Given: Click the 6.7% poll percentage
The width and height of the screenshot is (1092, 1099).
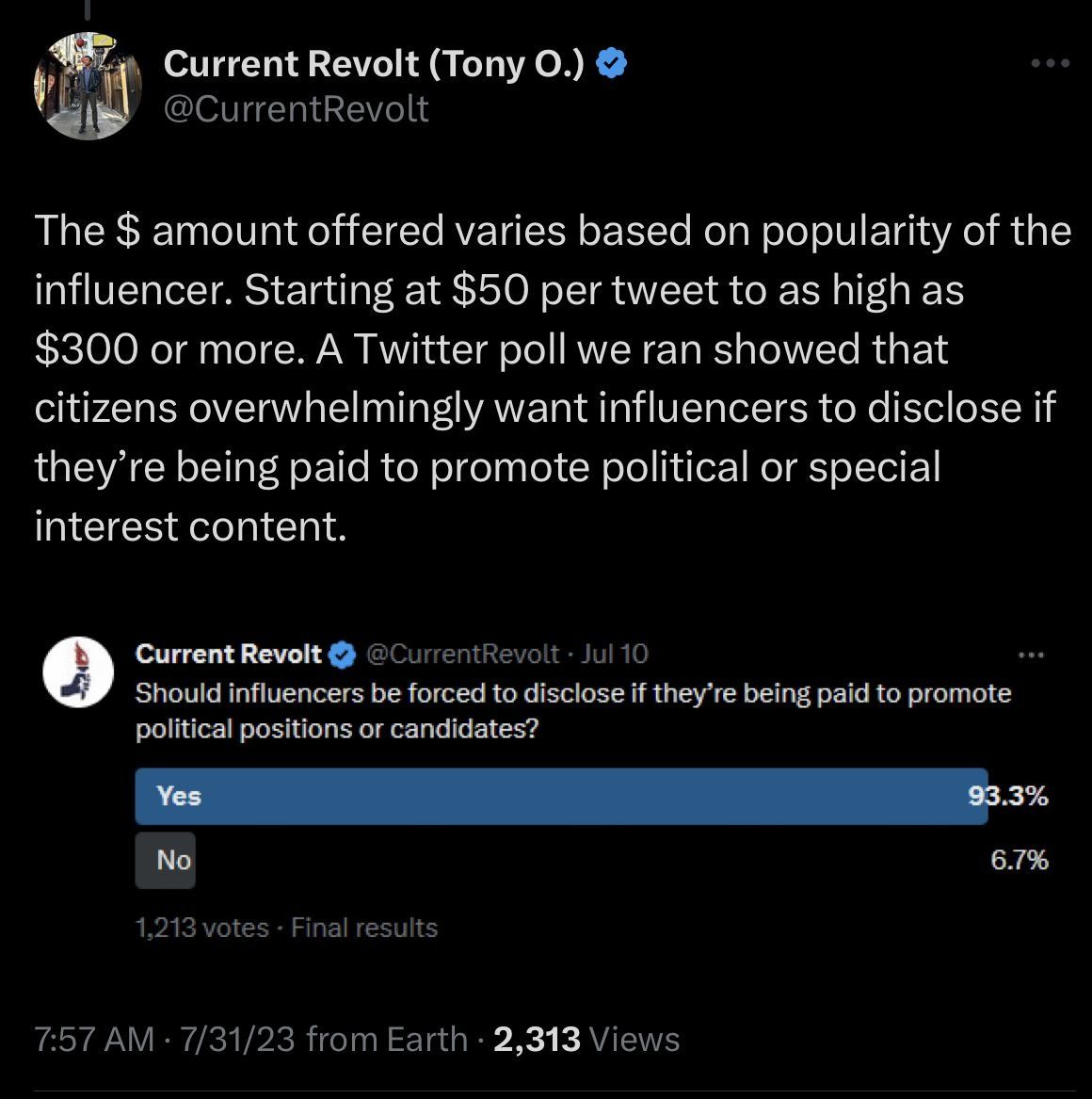Looking at the screenshot, I should (x=1020, y=860).
